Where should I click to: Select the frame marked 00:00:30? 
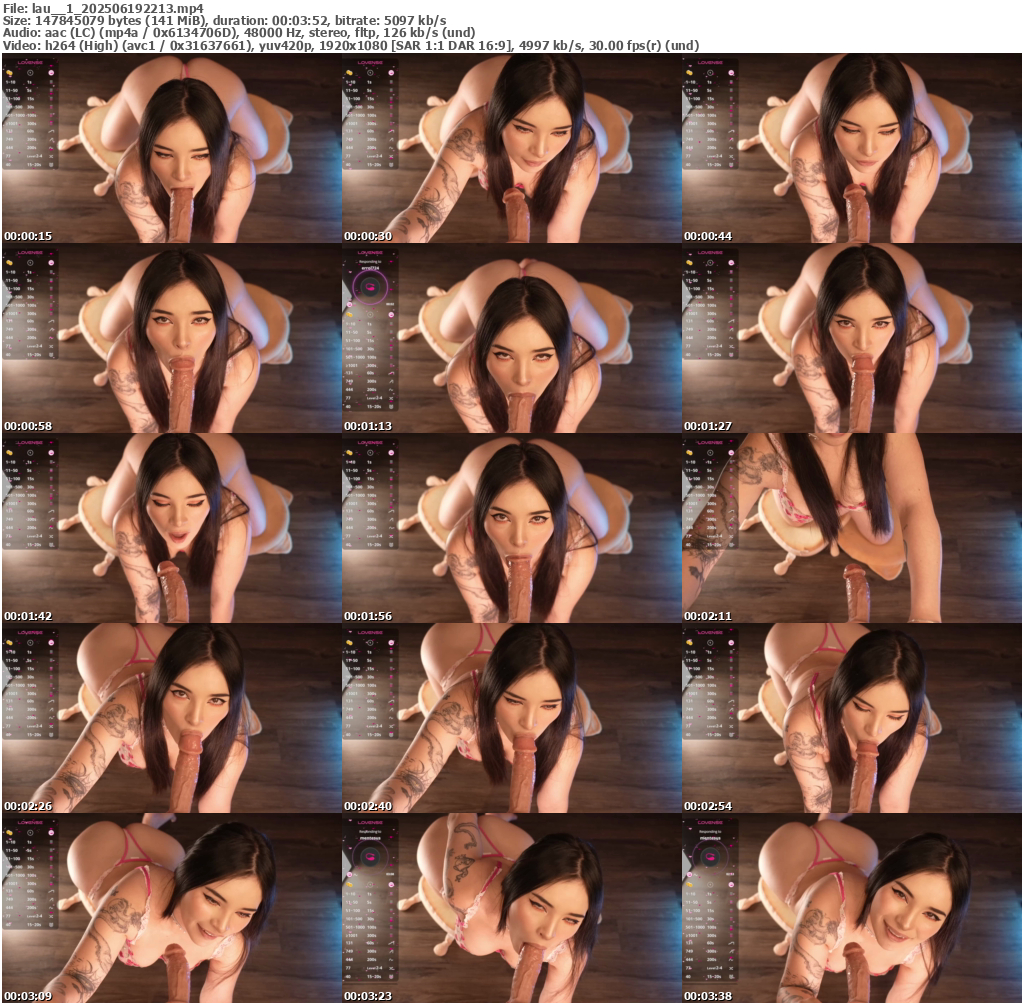(511, 149)
